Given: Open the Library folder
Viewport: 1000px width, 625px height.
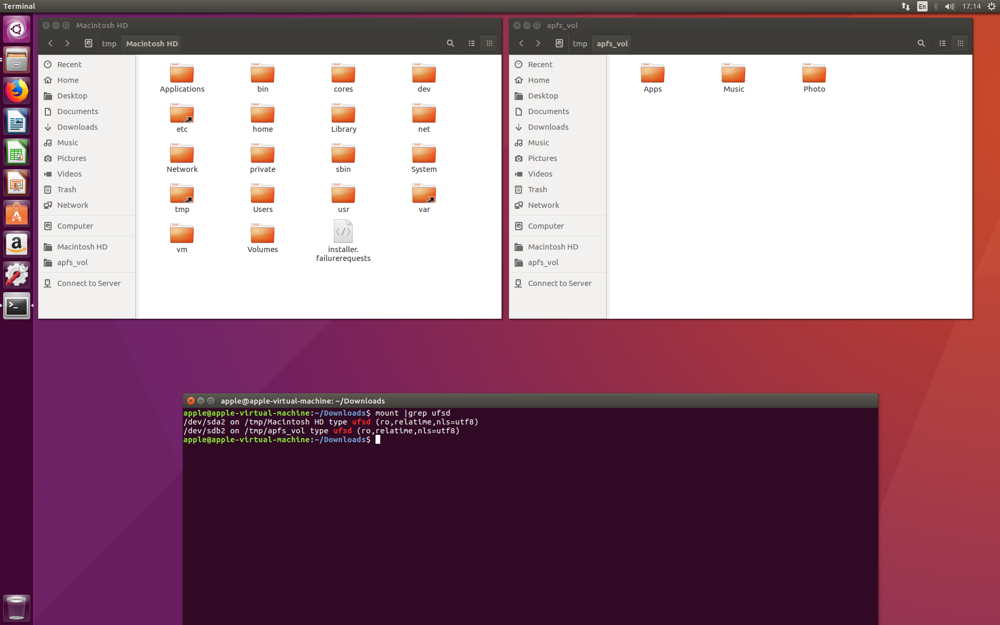Looking at the screenshot, I should pos(343,115).
